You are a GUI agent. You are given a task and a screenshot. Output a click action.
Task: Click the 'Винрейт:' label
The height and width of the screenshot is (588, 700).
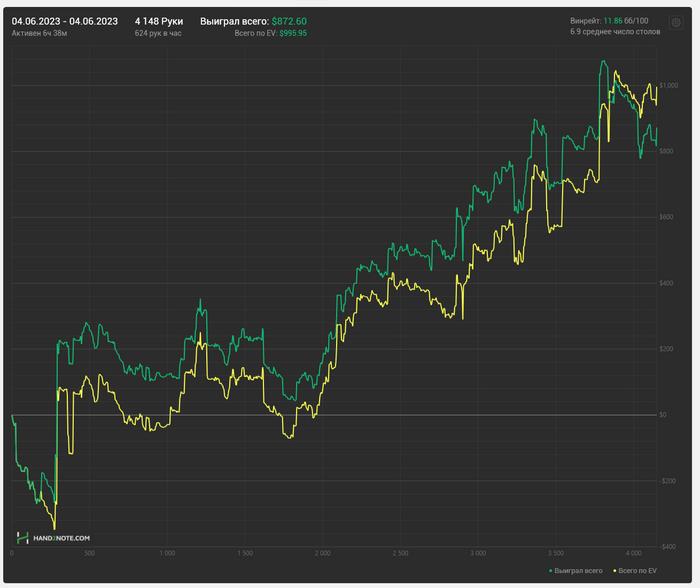coord(586,21)
